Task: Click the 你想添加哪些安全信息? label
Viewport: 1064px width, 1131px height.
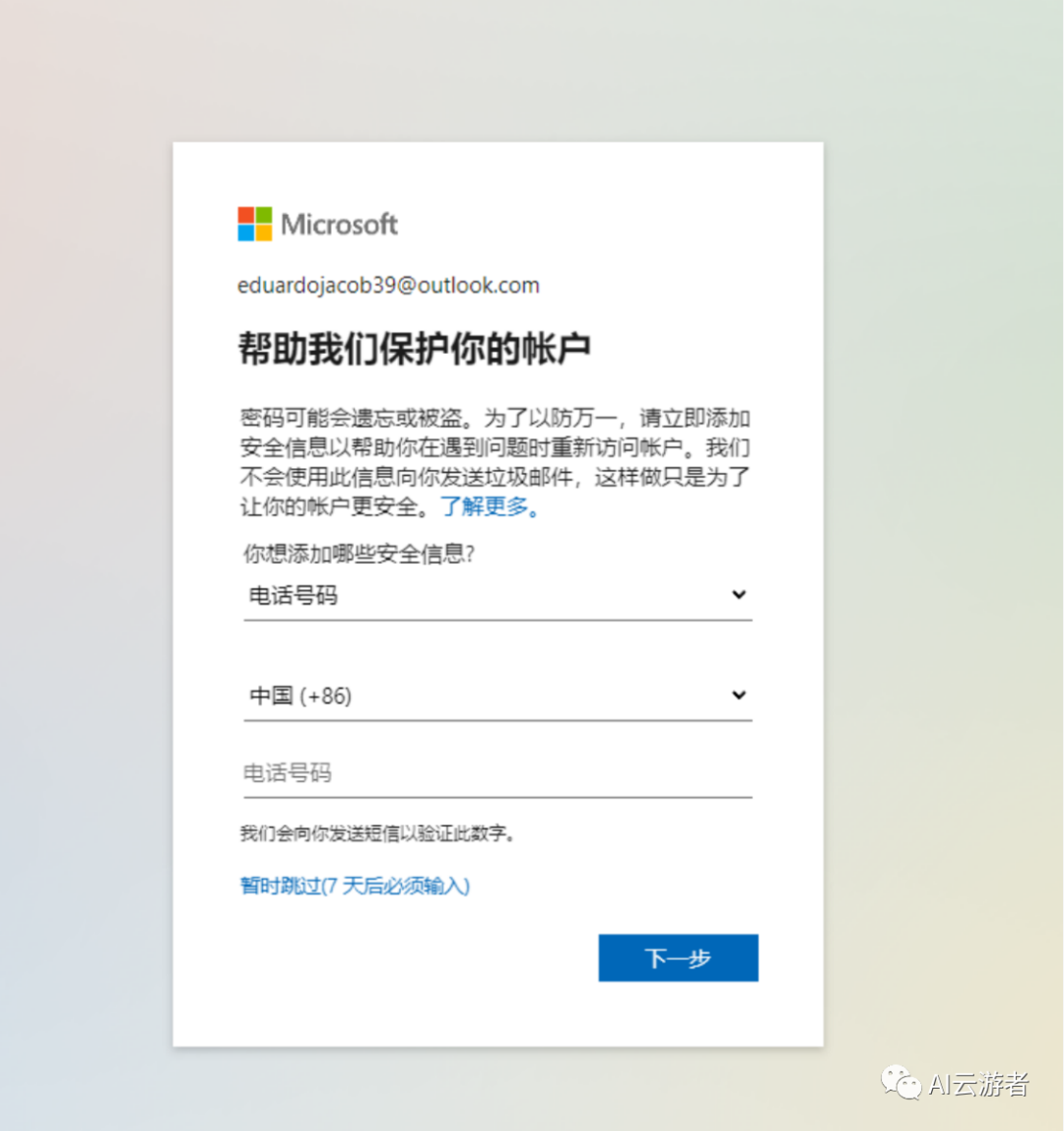Action: click(x=359, y=554)
